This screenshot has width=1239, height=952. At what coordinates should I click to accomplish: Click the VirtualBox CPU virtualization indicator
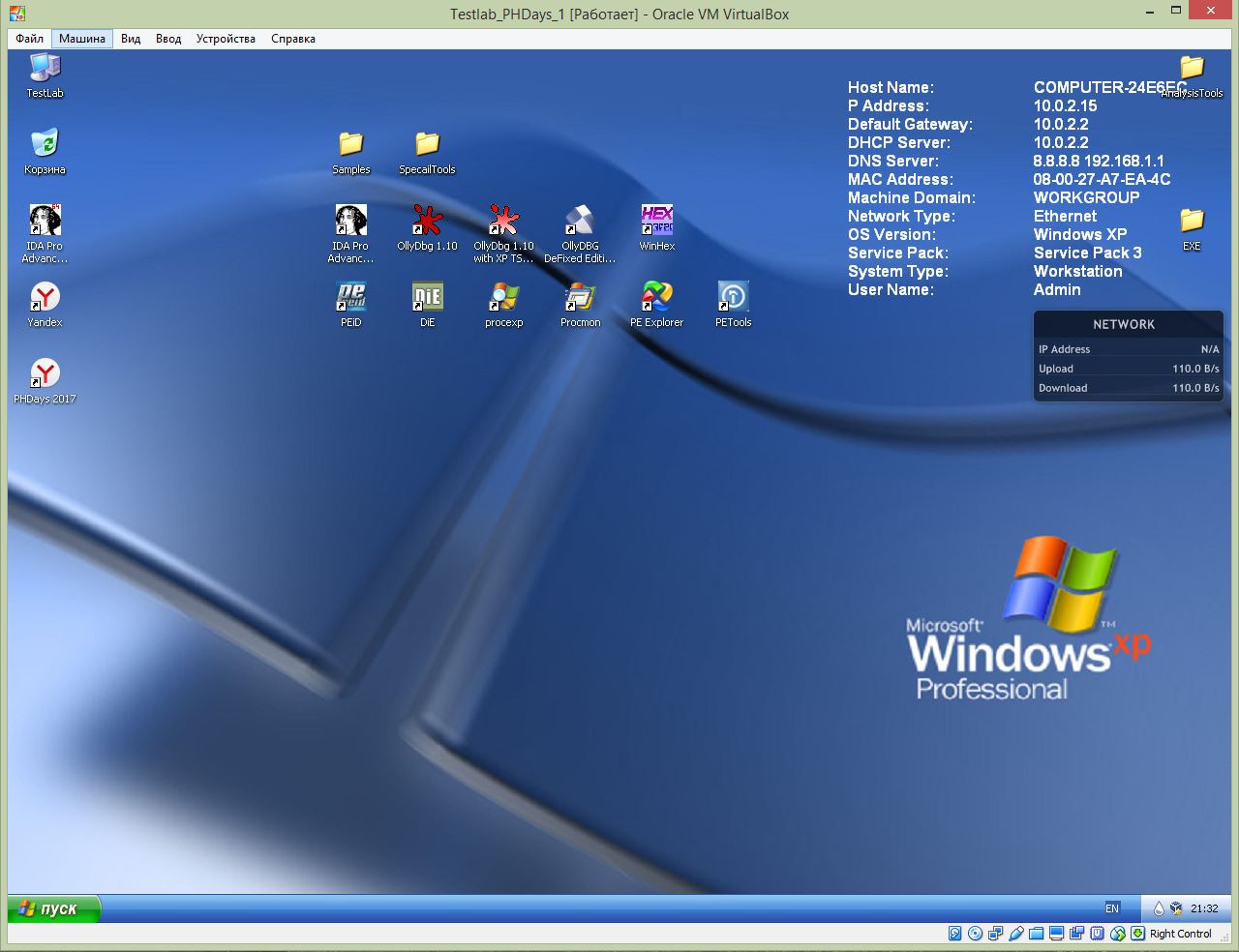coord(1097,934)
